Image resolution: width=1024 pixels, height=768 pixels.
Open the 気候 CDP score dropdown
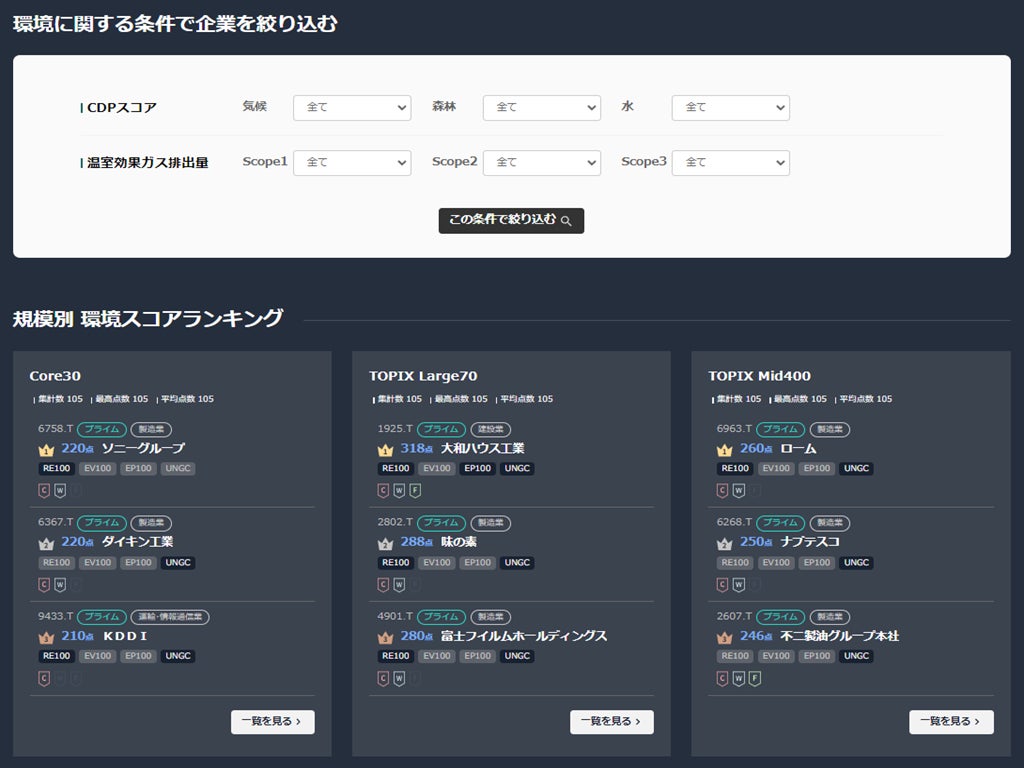(x=352, y=108)
